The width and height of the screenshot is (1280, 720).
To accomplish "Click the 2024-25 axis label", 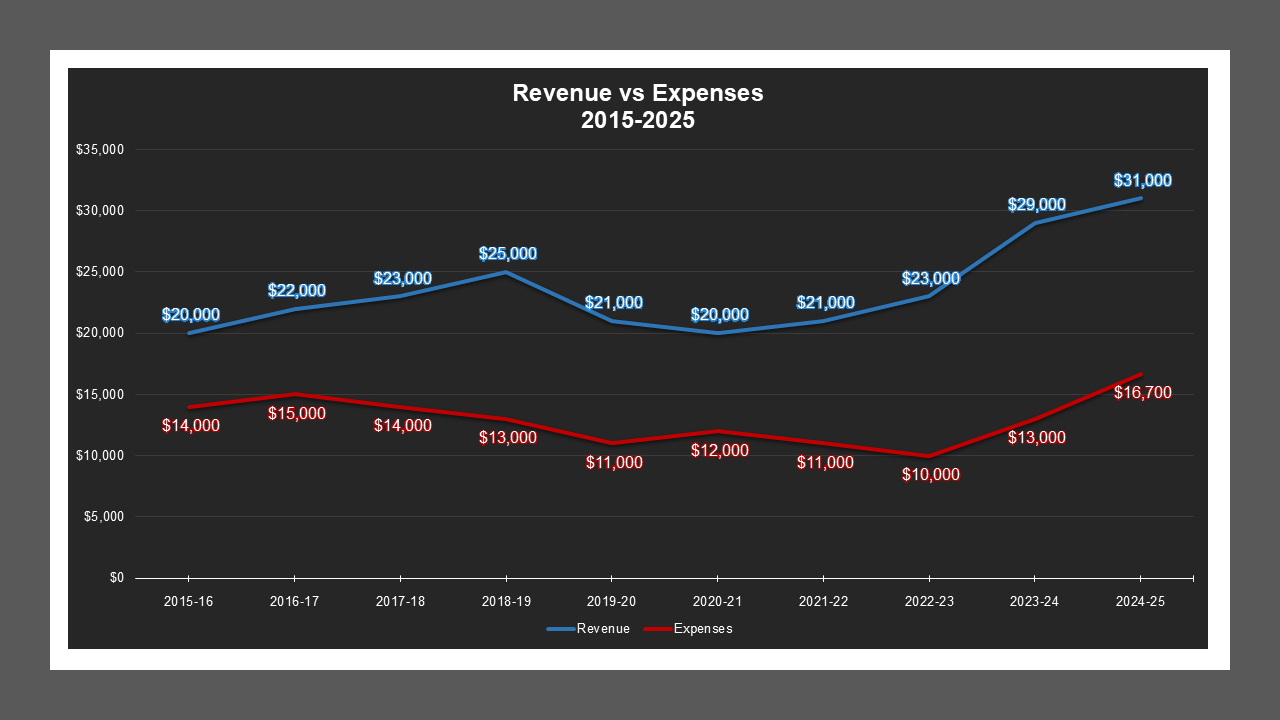I will click(x=1140, y=601).
